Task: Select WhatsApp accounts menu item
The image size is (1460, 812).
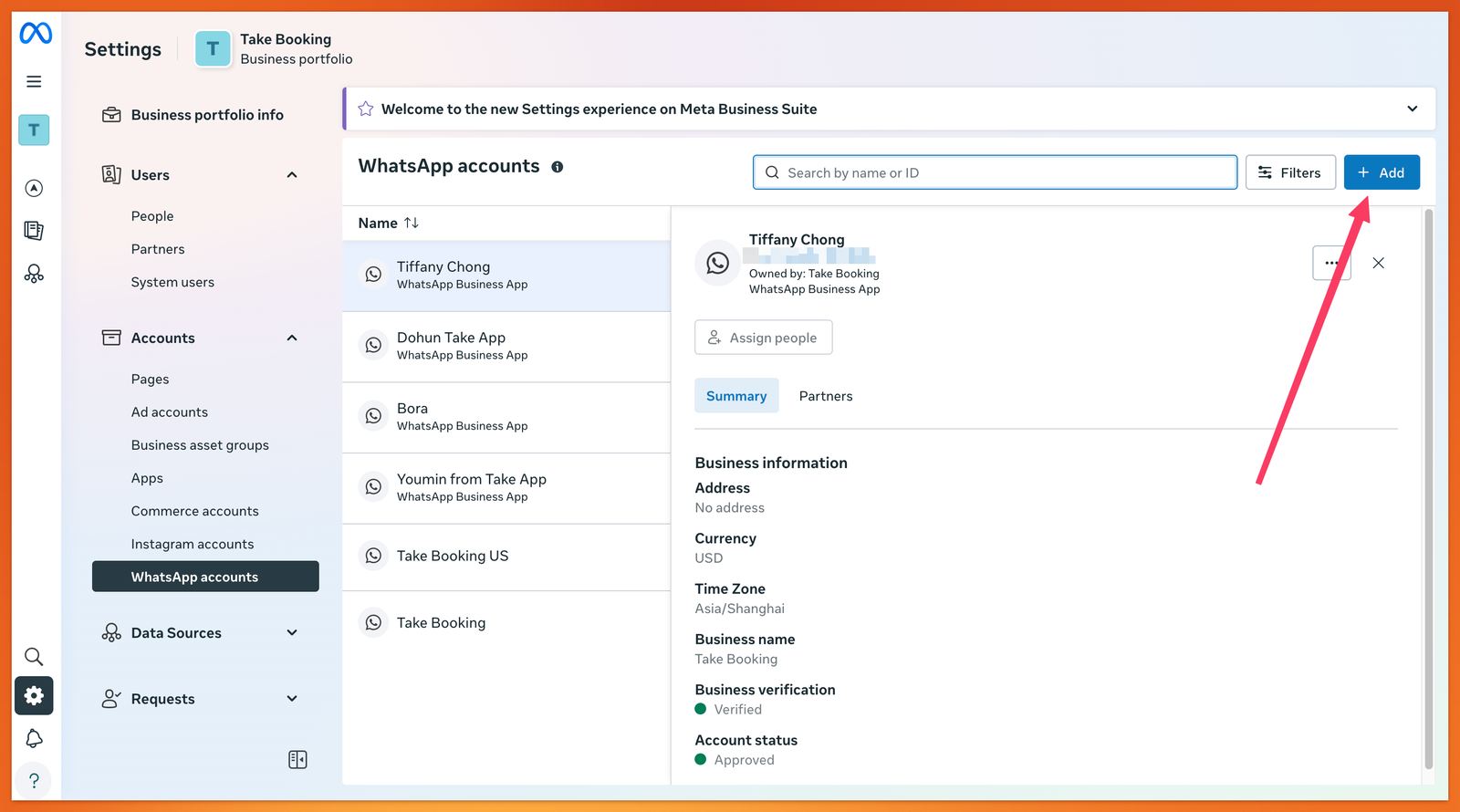Action: coord(205,577)
